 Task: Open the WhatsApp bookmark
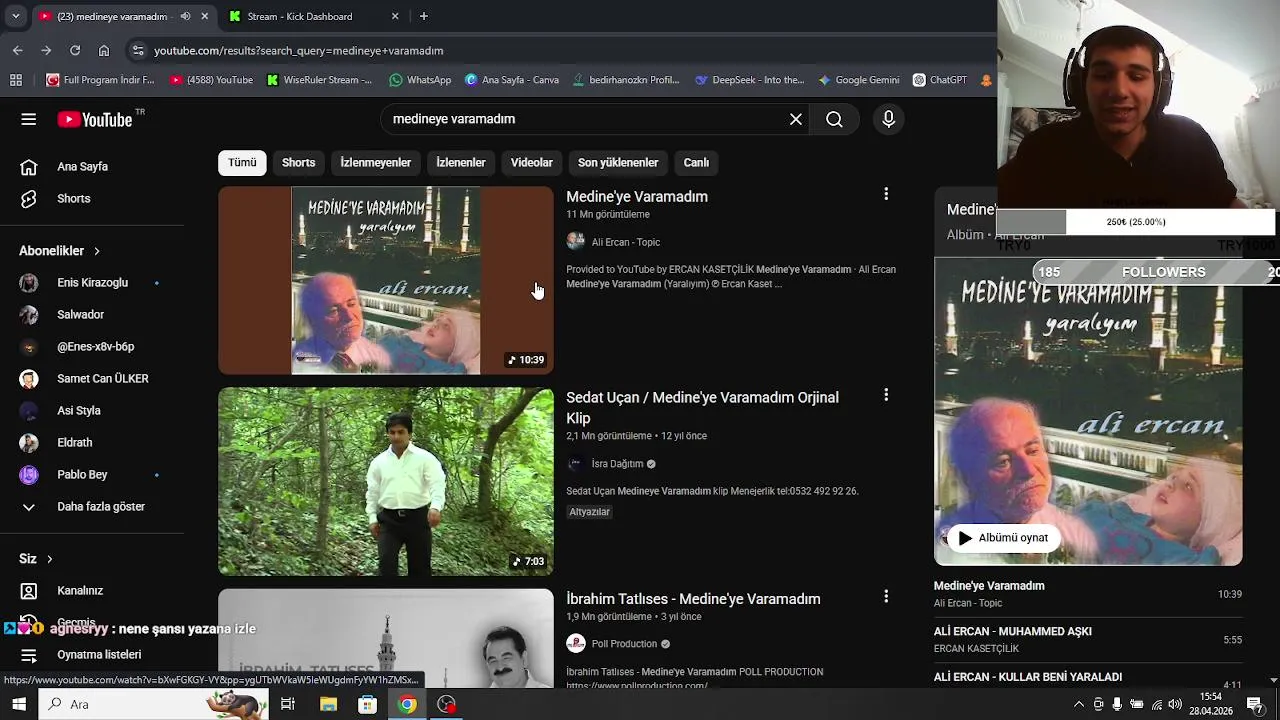click(x=420, y=80)
